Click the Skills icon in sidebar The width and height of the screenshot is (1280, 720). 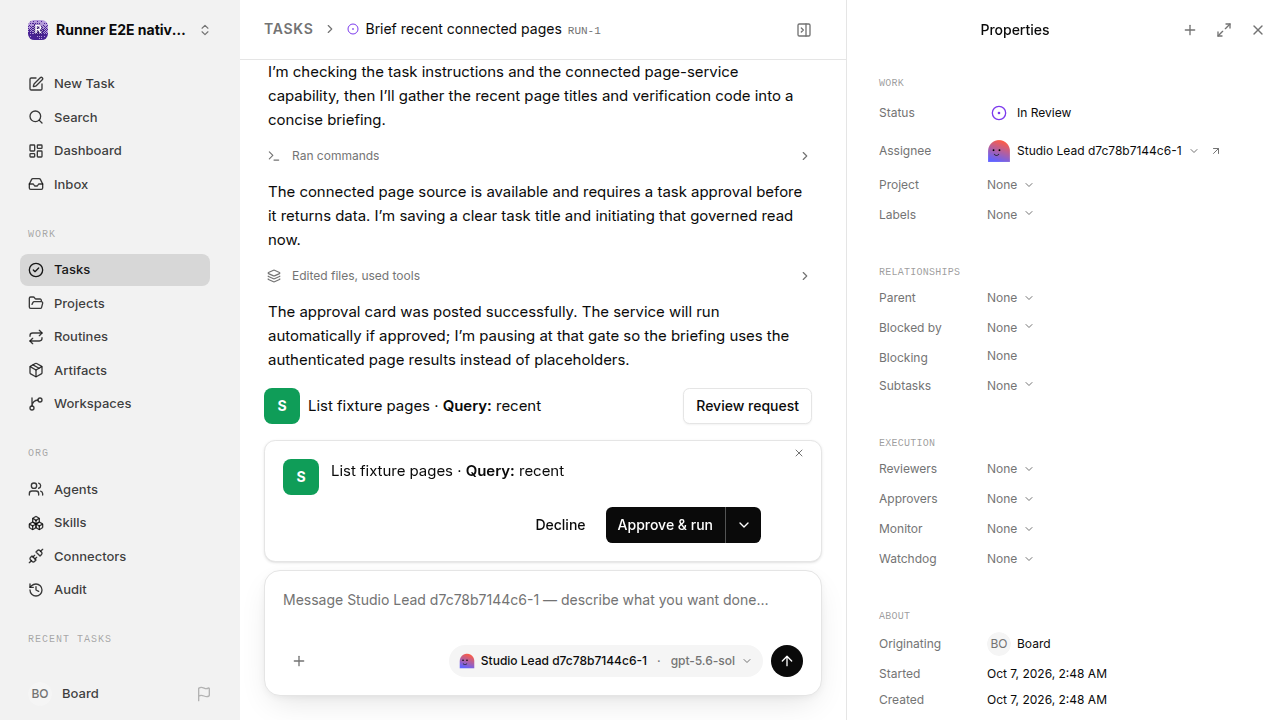(36, 523)
